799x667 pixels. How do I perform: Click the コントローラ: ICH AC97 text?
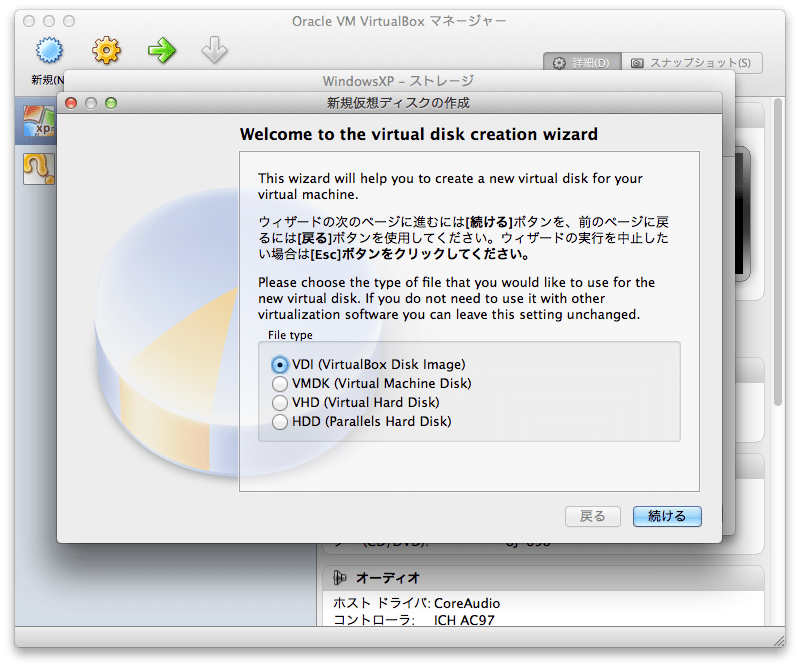[x=413, y=620]
